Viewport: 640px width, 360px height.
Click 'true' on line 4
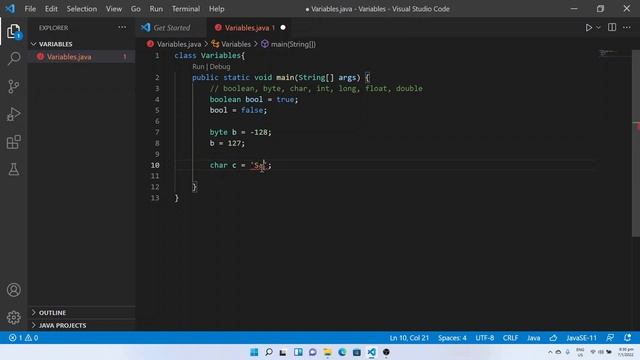[x=285, y=99]
